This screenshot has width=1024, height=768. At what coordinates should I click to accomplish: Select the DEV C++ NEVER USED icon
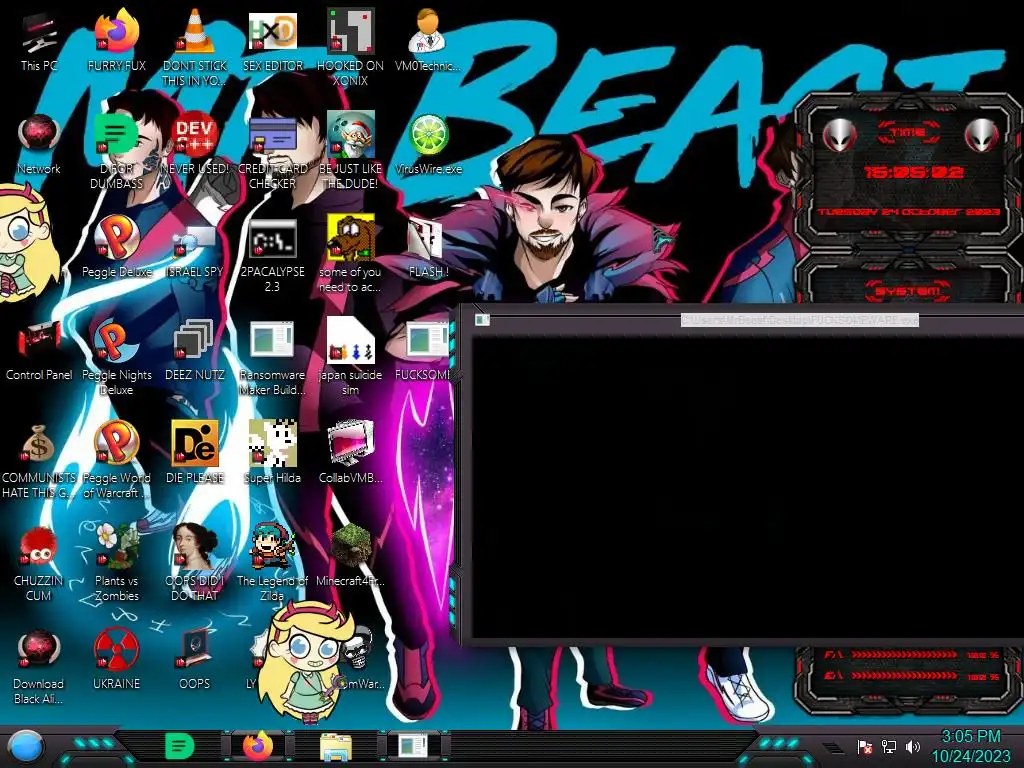(195, 144)
